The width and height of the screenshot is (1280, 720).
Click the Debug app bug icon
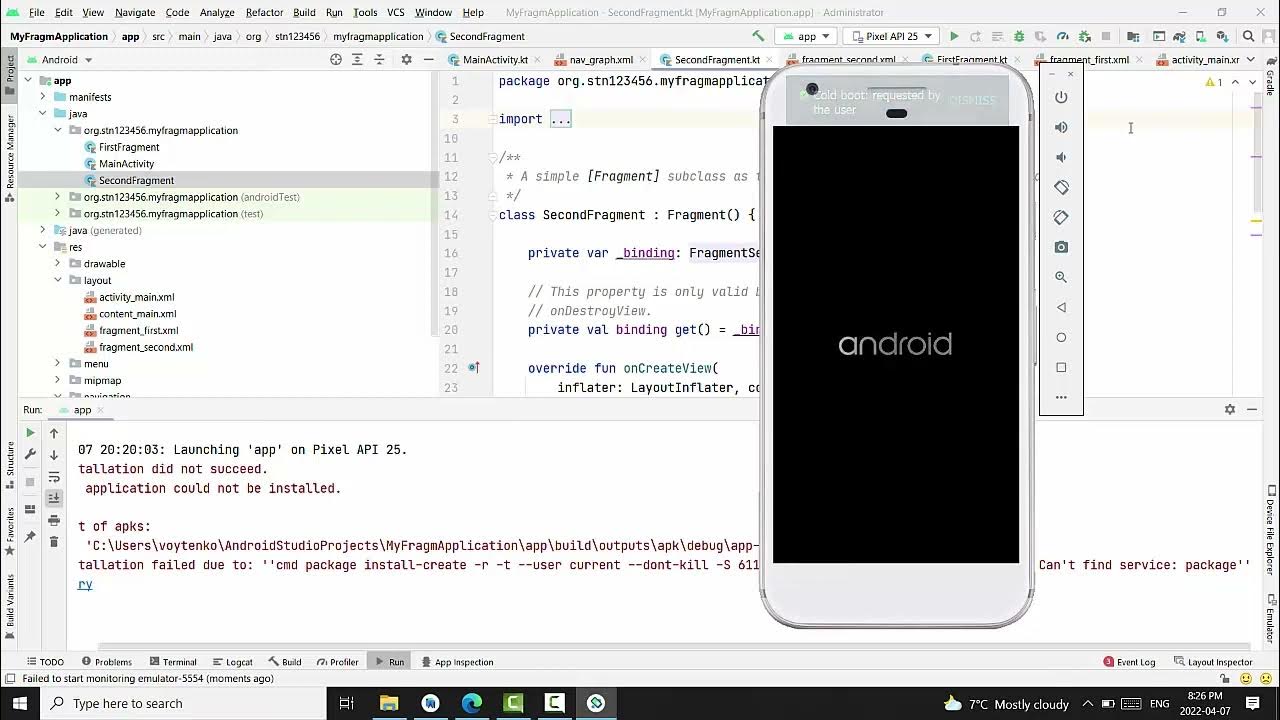point(1019,36)
